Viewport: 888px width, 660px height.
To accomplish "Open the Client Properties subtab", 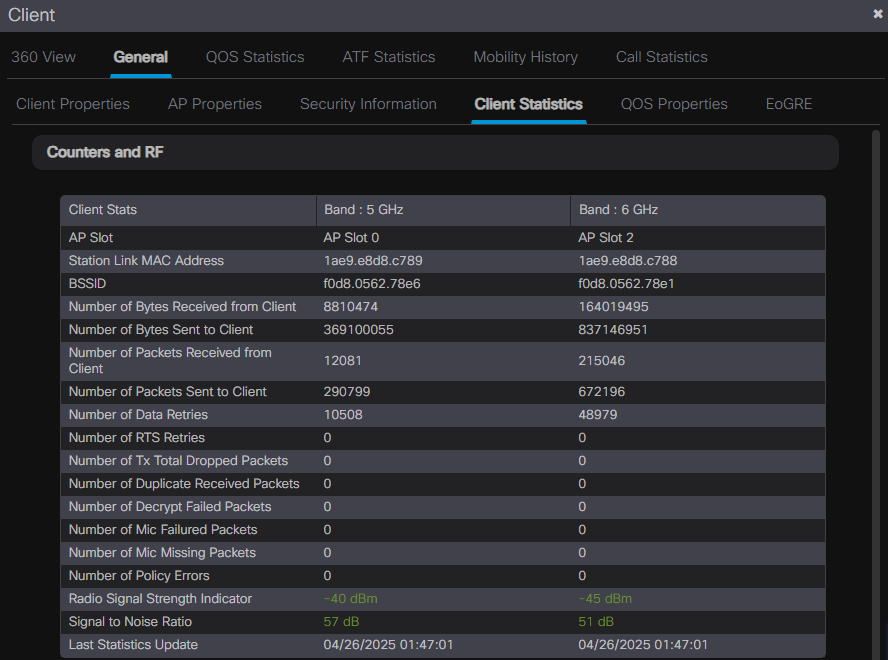I will click(x=72, y=104).
